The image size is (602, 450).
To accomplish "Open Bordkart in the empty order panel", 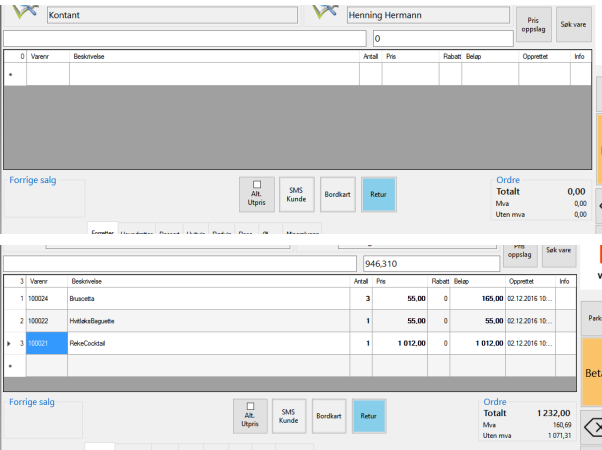I will pyautogui.click(x=336, y=193).
